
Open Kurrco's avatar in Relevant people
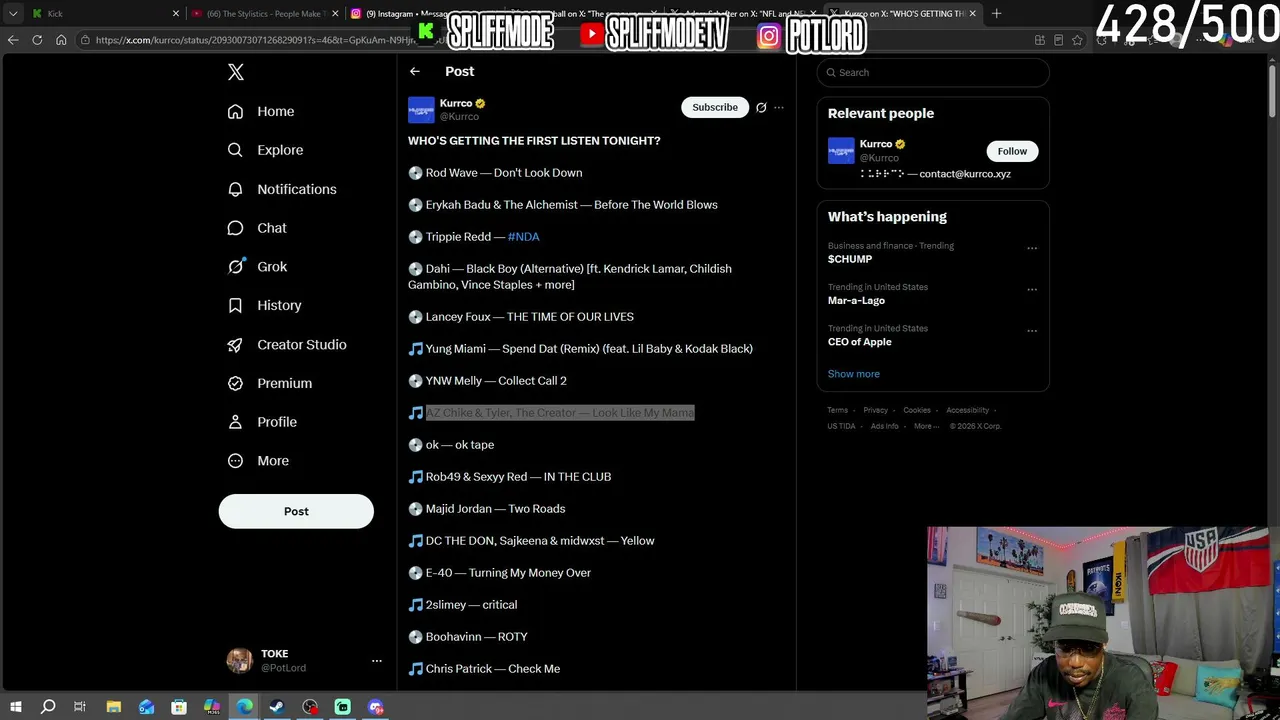point(841,151)
